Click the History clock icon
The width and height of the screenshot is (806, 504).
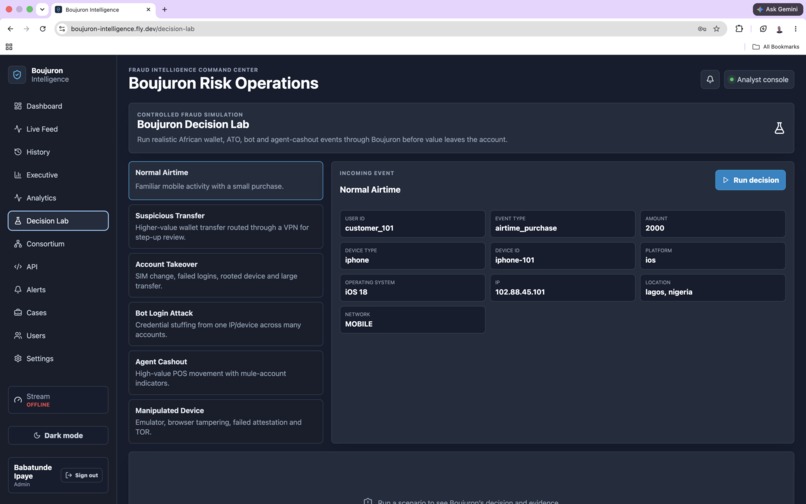18,152
